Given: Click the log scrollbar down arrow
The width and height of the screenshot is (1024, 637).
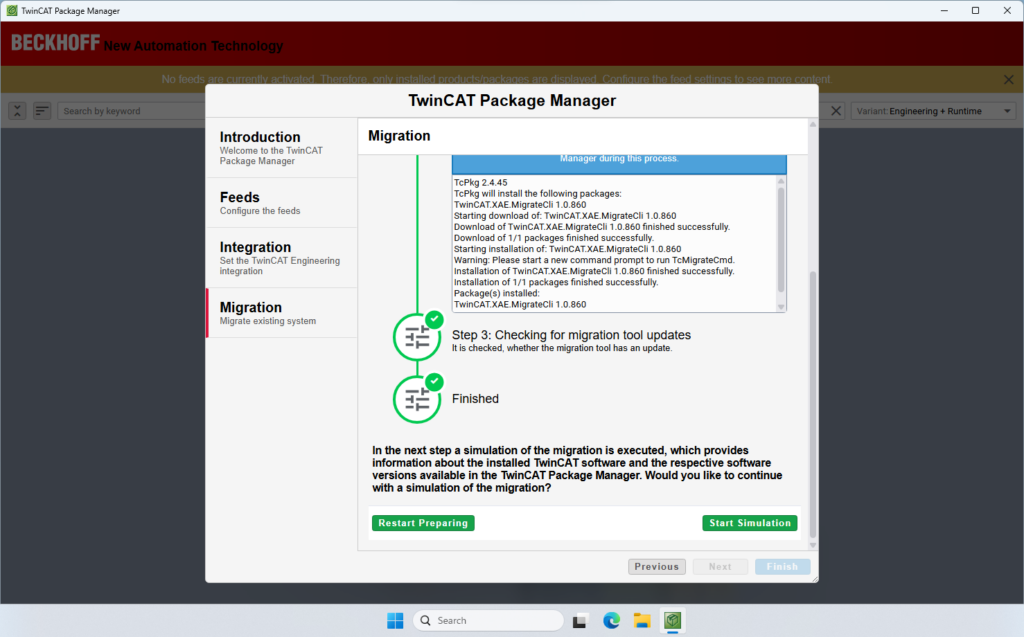Looking at the screenshot, I should (781, 307).
